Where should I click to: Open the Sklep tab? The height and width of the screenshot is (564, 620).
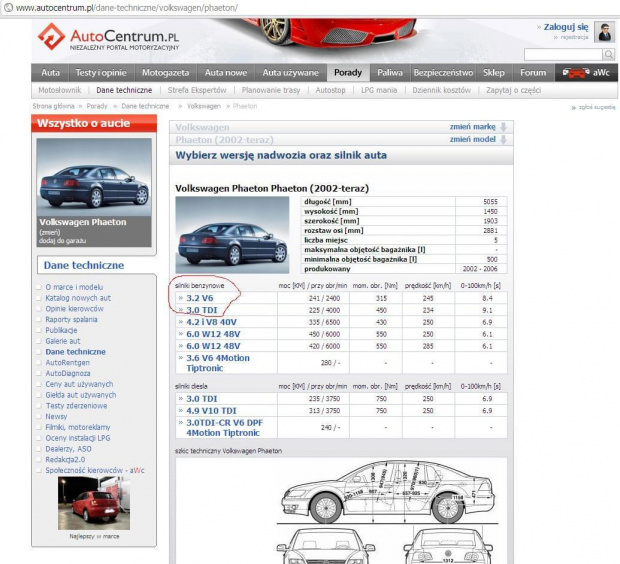(x=494, y=73)
